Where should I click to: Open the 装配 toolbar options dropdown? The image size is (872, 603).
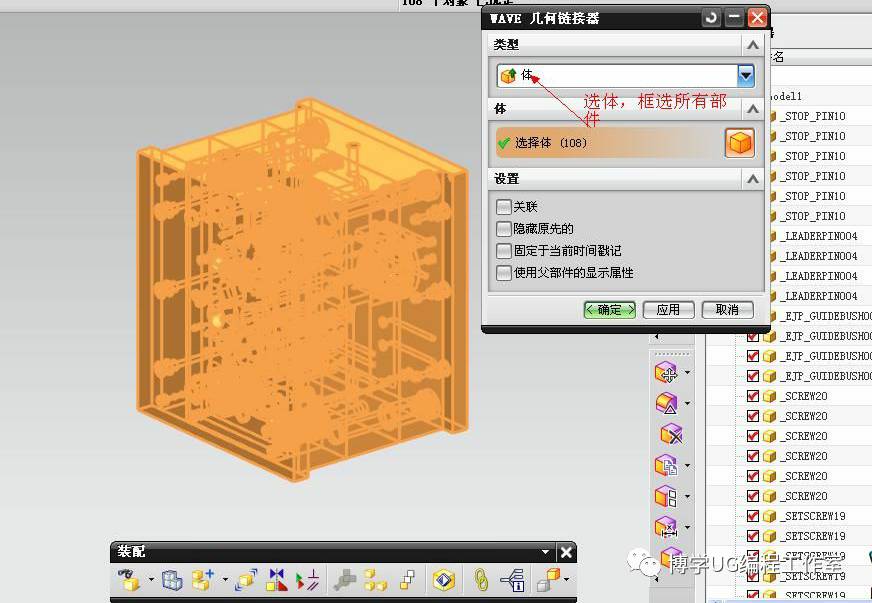click(x=546, y=552)
